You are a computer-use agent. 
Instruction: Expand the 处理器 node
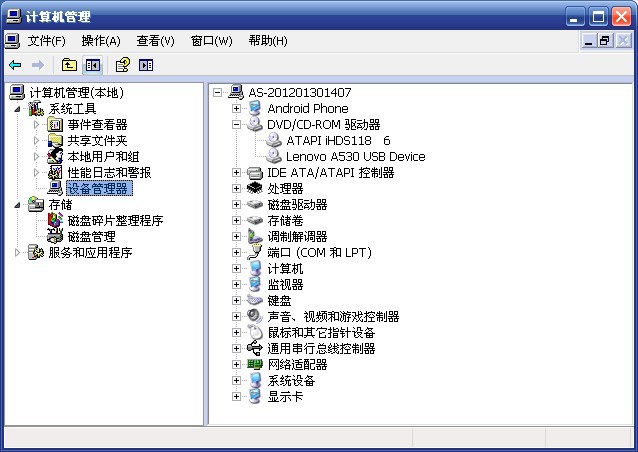tap(236, 188)
